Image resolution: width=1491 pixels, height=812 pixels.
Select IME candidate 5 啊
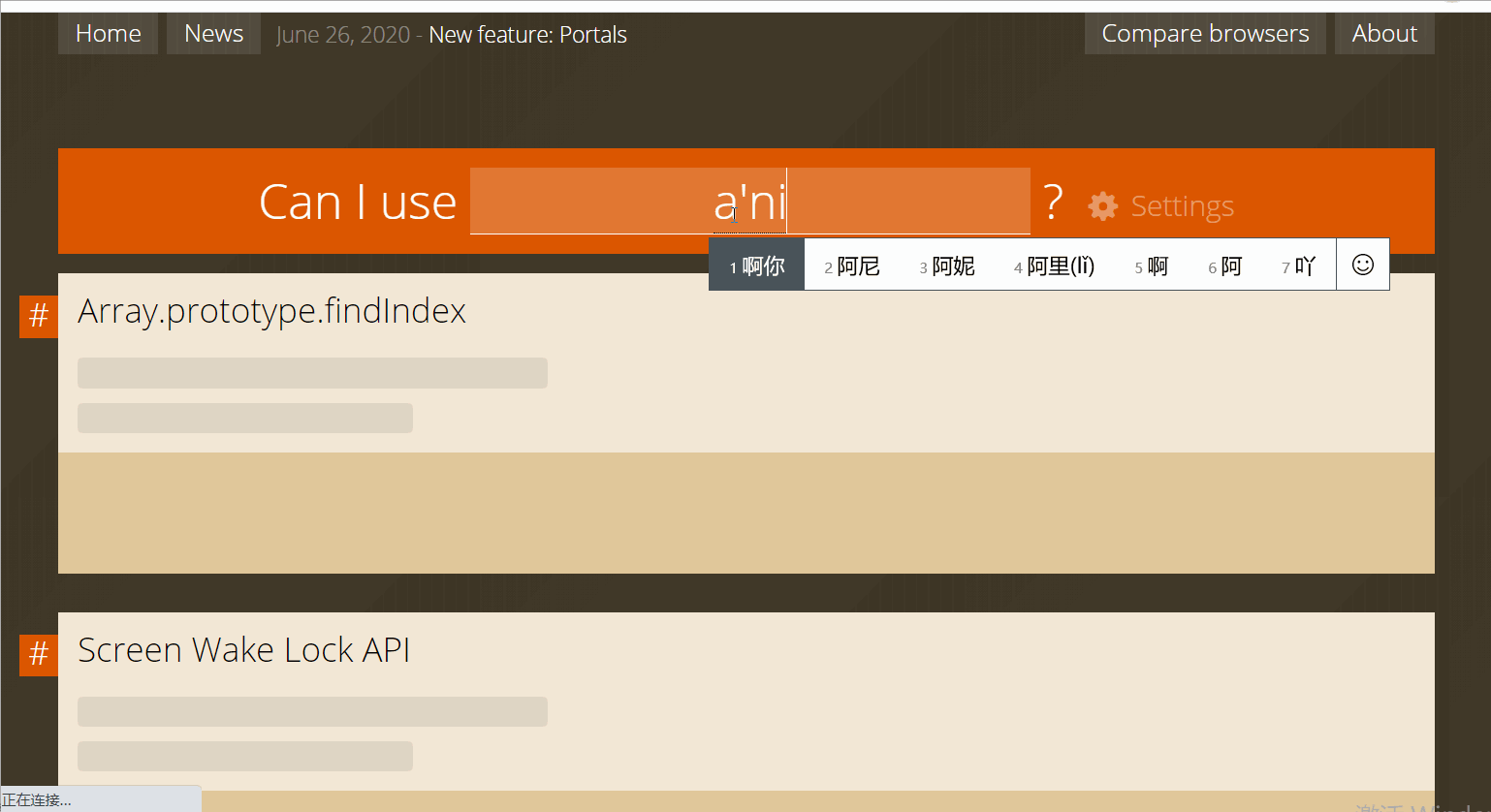1152,265
